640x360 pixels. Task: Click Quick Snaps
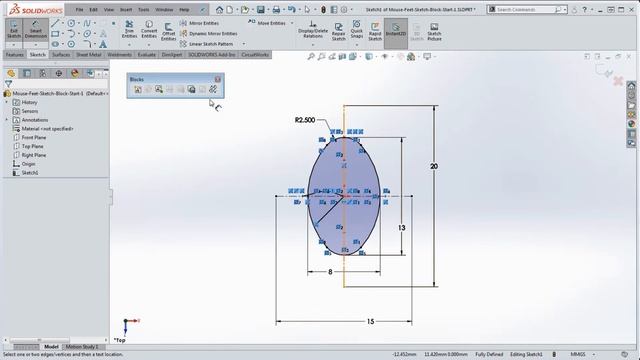356,29
